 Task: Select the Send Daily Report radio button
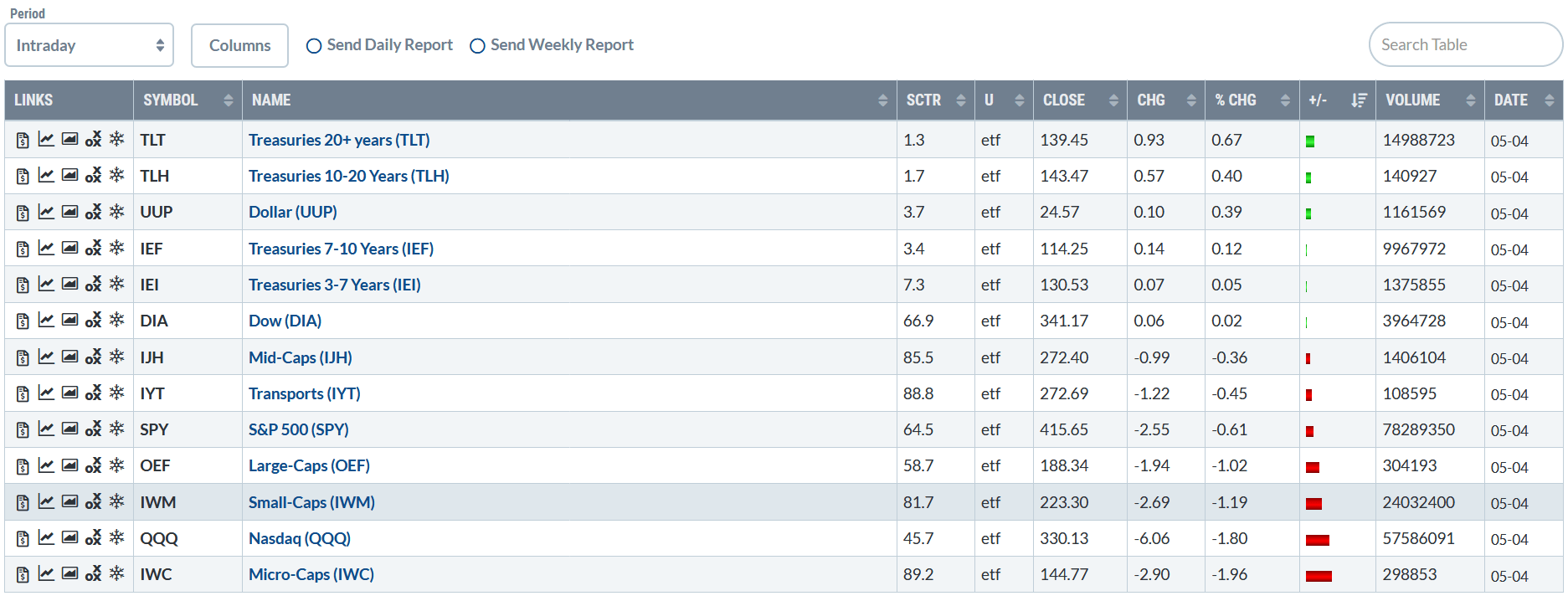[x=314, y=46]
